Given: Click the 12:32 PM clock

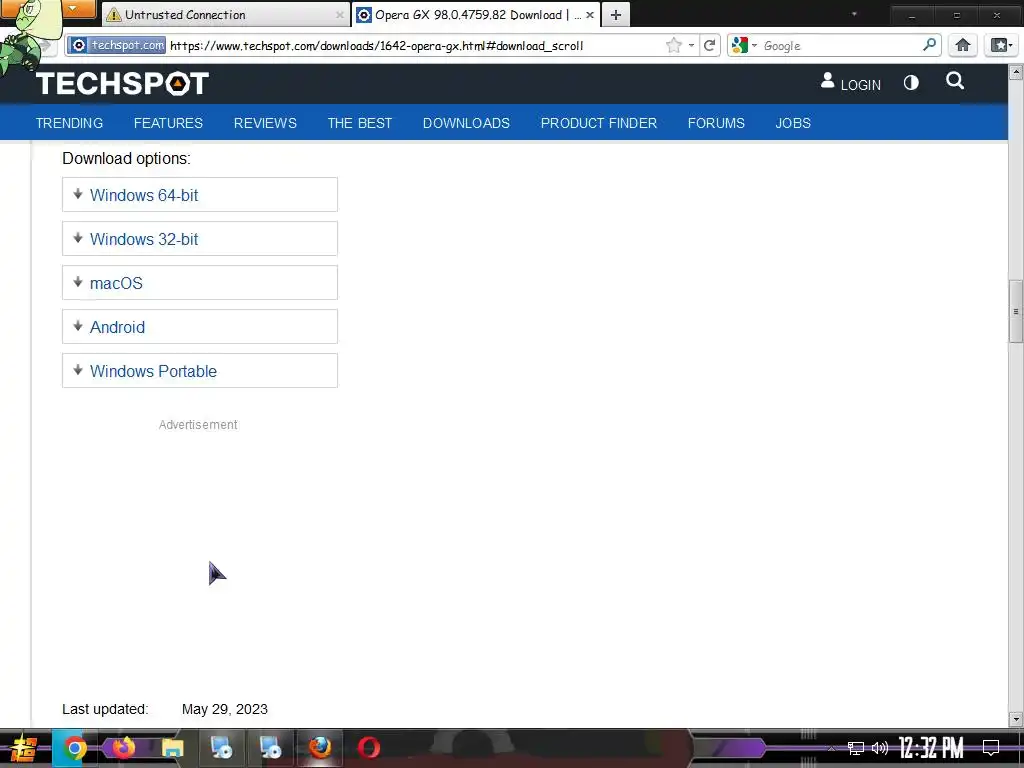Looking at the screenshot, I should [x=931, y=748].
